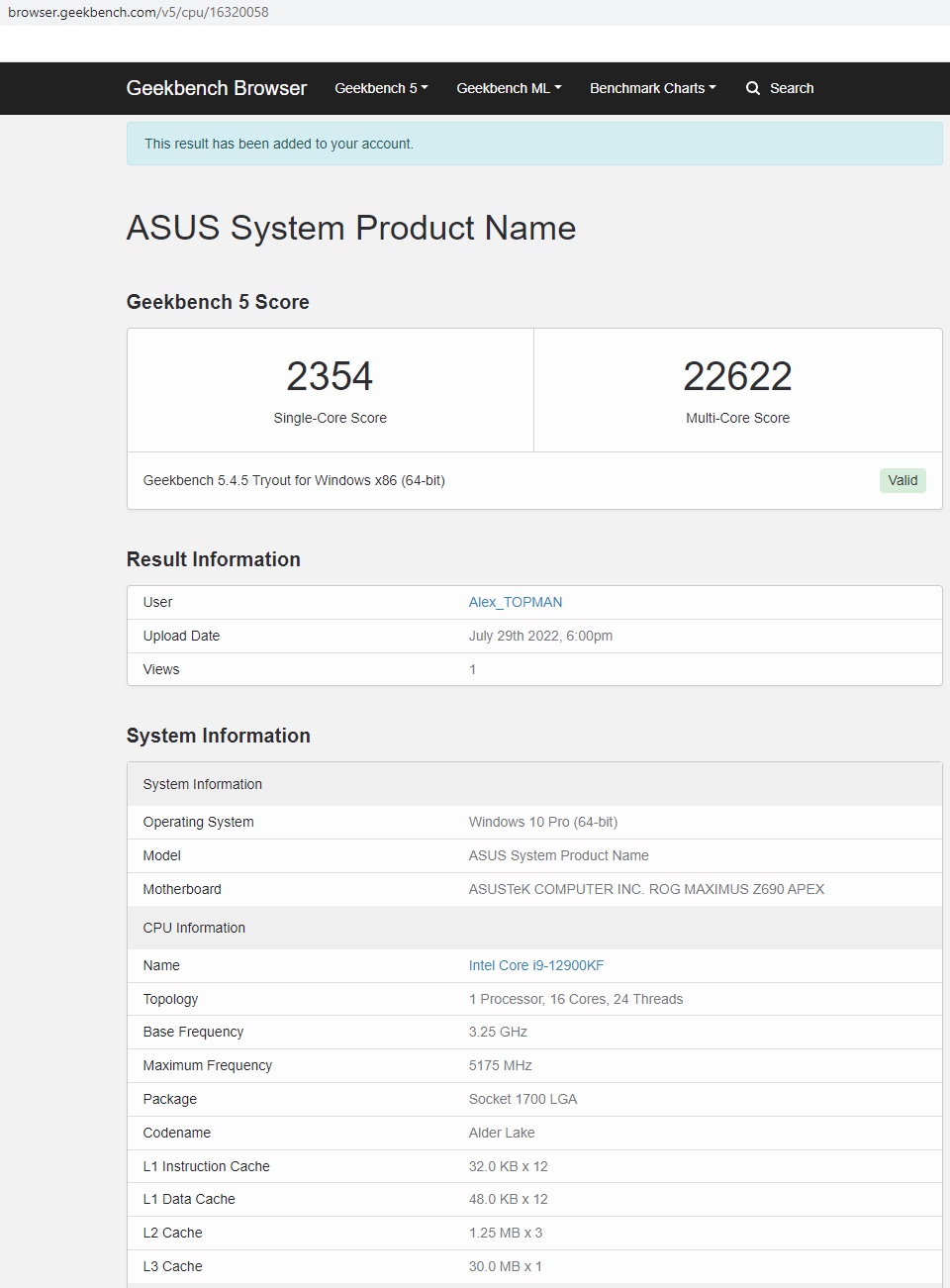Click the Socket 1700 LGA package value
The height and width of the screenshot is (1288, 950).
(522, 1099)
